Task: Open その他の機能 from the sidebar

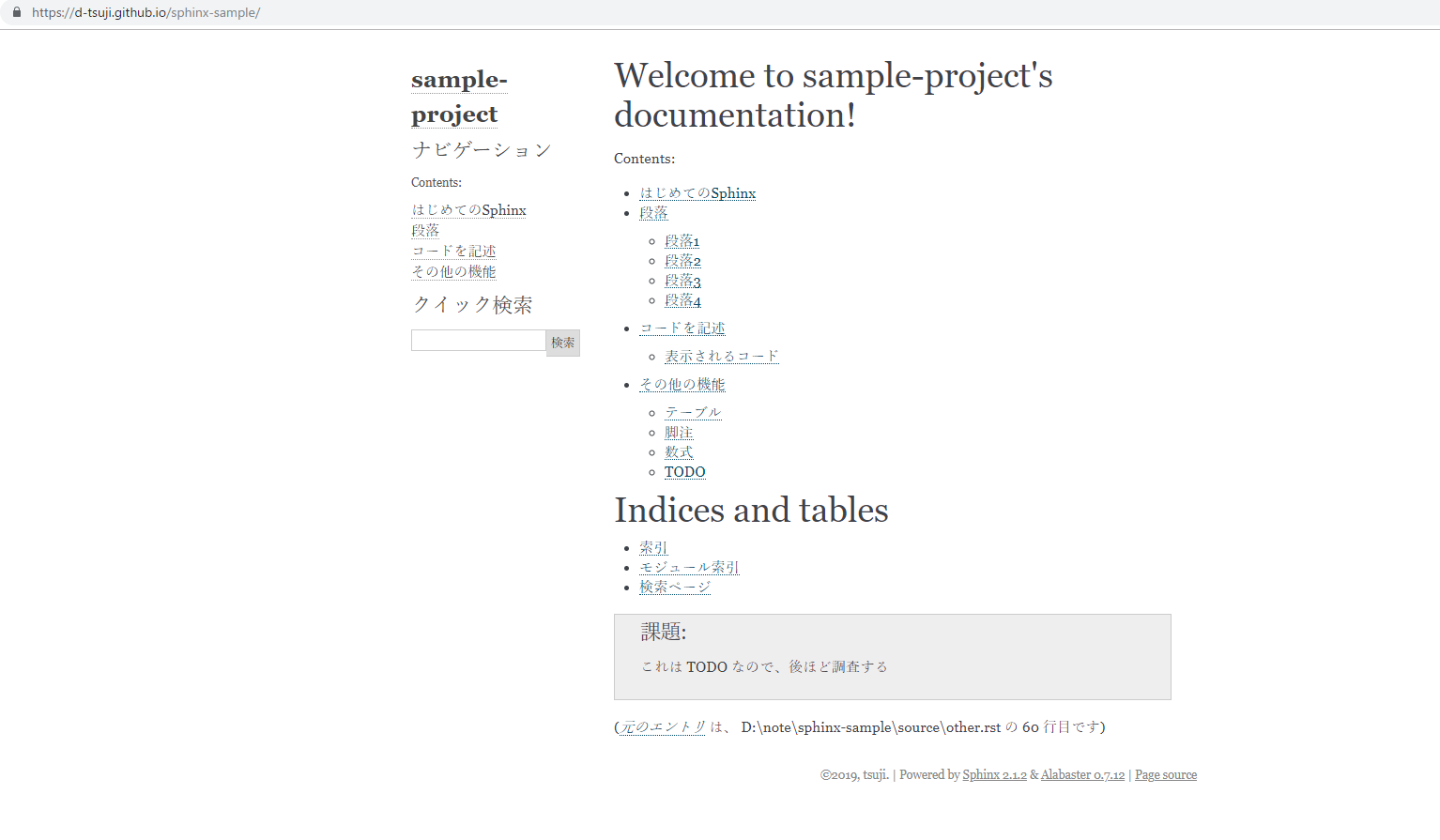Action: pyautogui.click(x=453, y=271)
